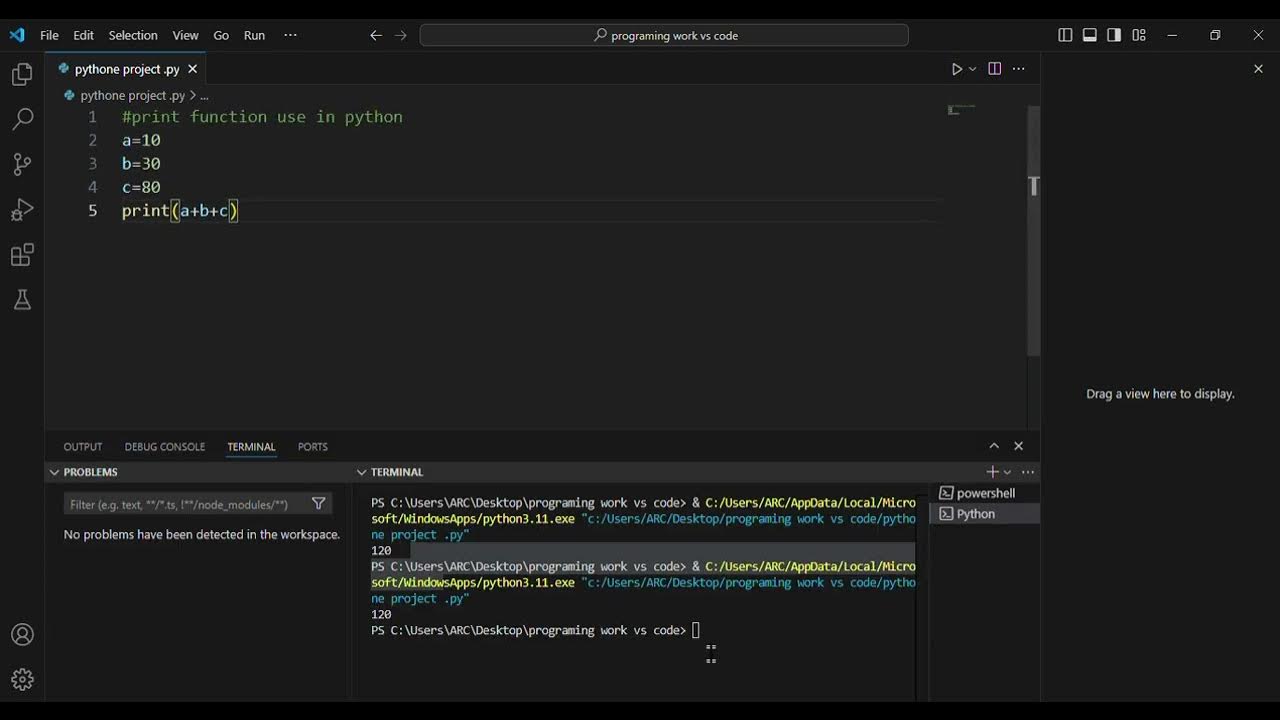Open Customize Layout icon in title bar
1280x720 pixels.
click(1139, 35)
